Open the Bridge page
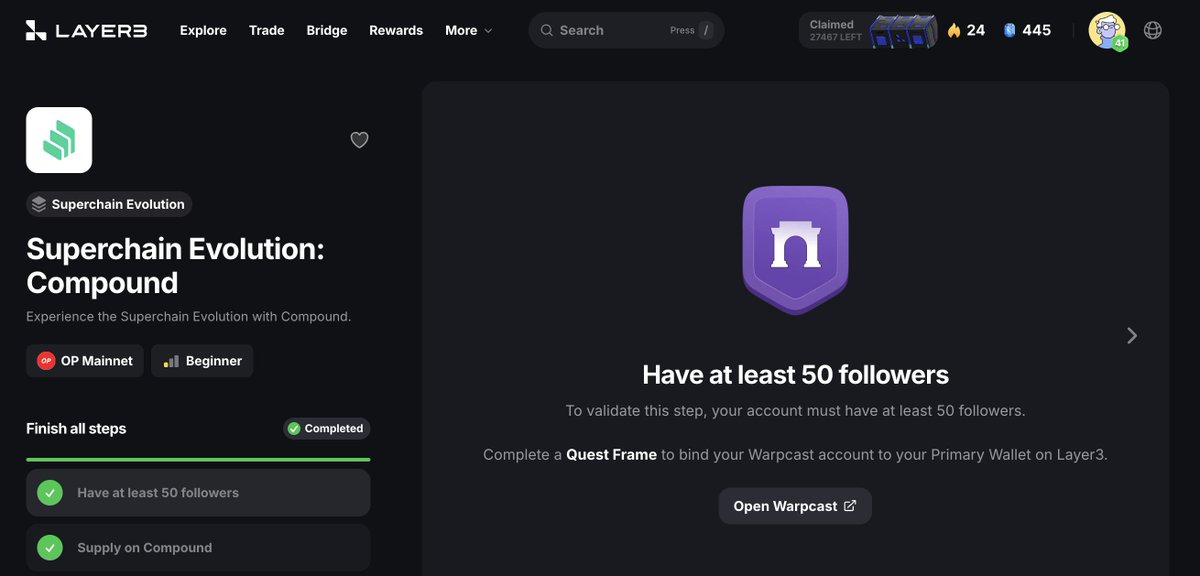Viewport: 1200px width, 576px height. tap(327, 30)
